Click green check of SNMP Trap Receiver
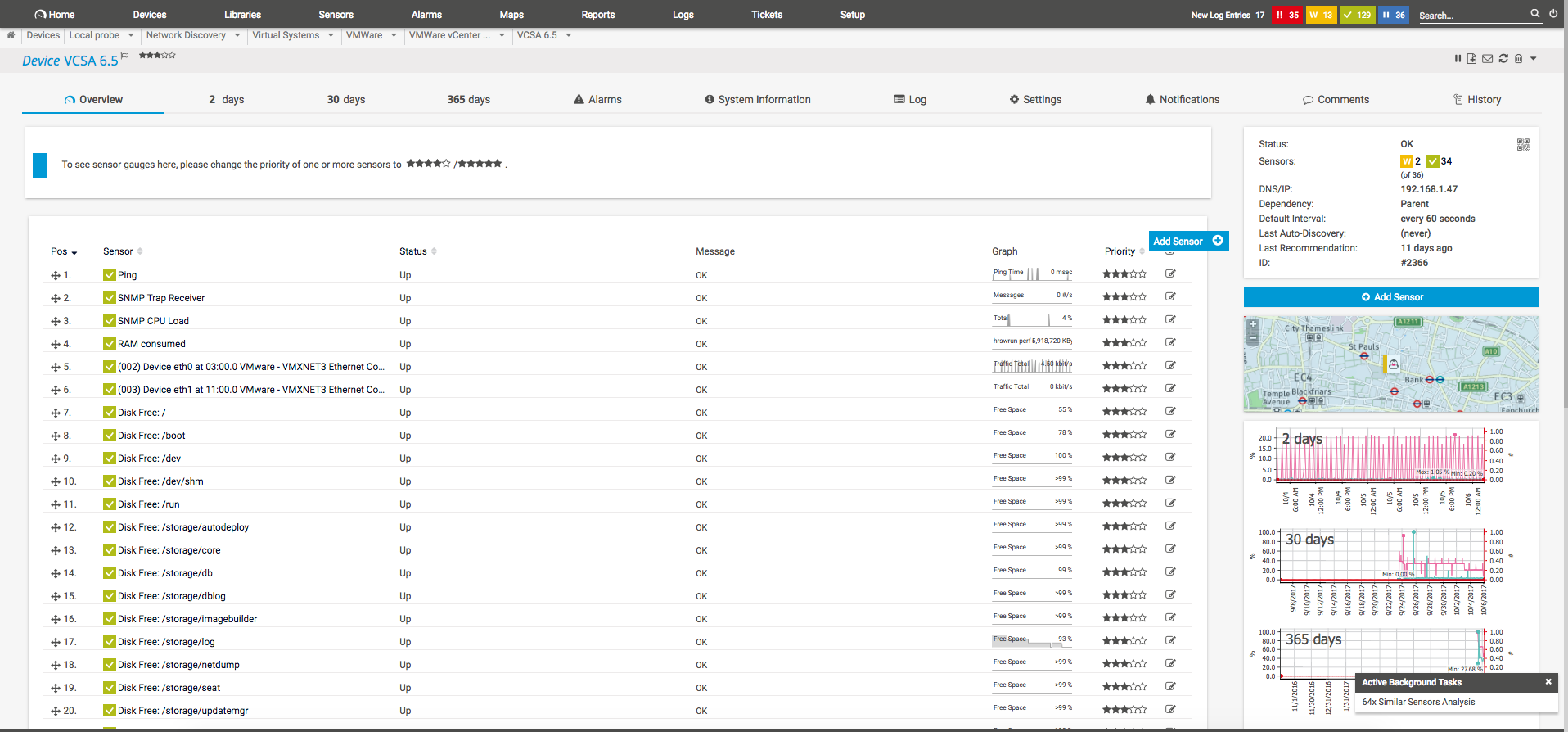The height and width of the screenshot is (732, 1568). tap(110, 297)
